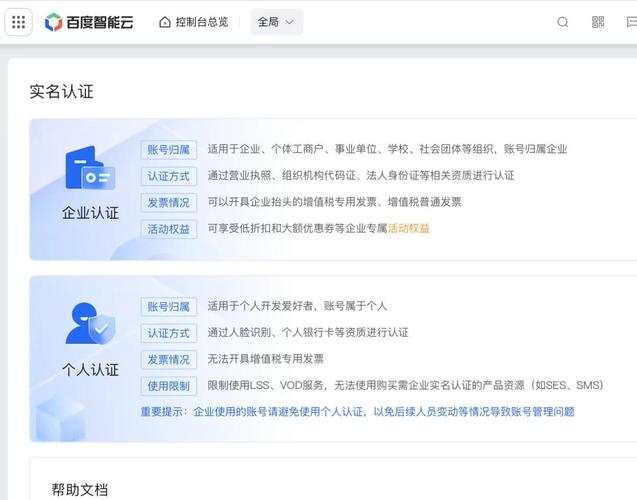Open the messages icon in header
This screenshot has height=500, width=637.
(632, 22)
